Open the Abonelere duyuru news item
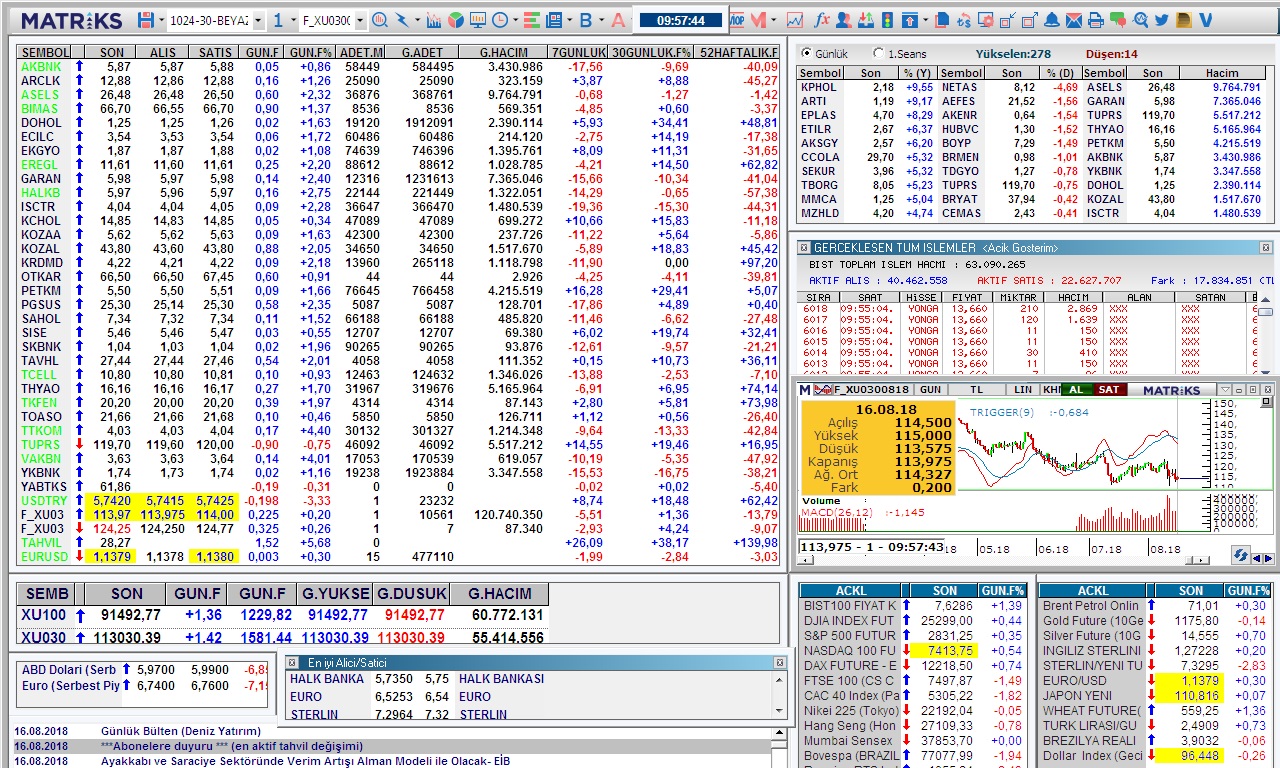The width and height of the screenshot is (1280, 768). coord(232,746)
